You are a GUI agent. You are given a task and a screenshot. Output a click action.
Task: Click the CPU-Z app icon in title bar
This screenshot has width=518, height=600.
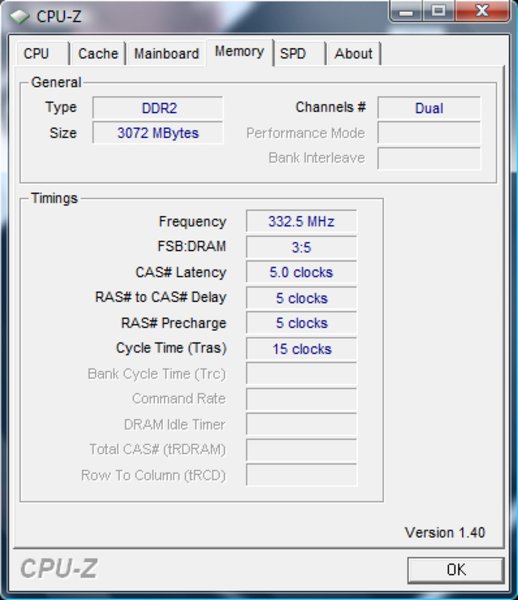click(x=19, y=16)
